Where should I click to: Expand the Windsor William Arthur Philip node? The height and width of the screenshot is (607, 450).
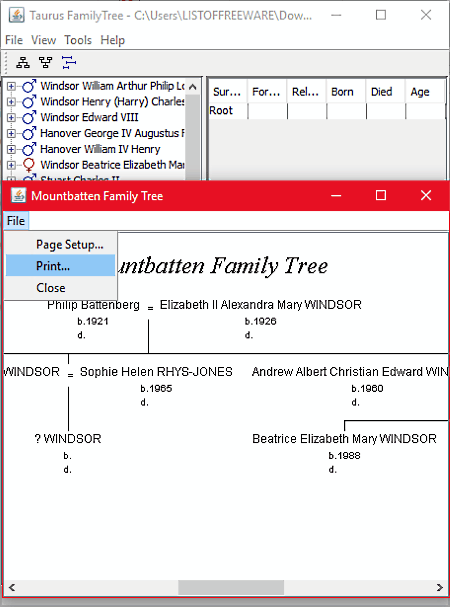(x=11, y=86)
